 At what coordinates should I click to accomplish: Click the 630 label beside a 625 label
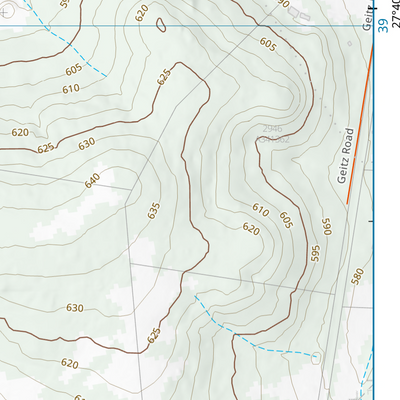(87, 144)
